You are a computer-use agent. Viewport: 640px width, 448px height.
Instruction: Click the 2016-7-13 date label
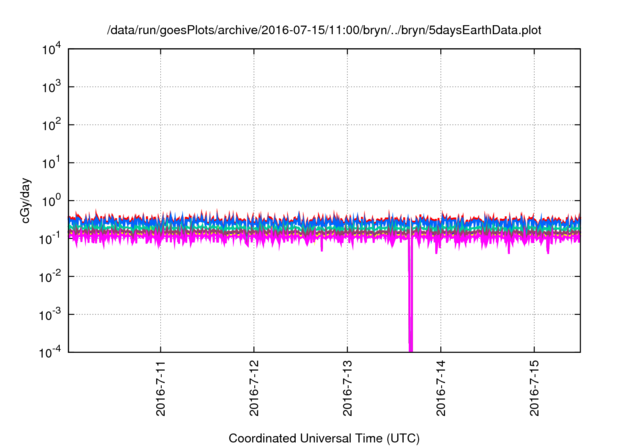[347, 388]
